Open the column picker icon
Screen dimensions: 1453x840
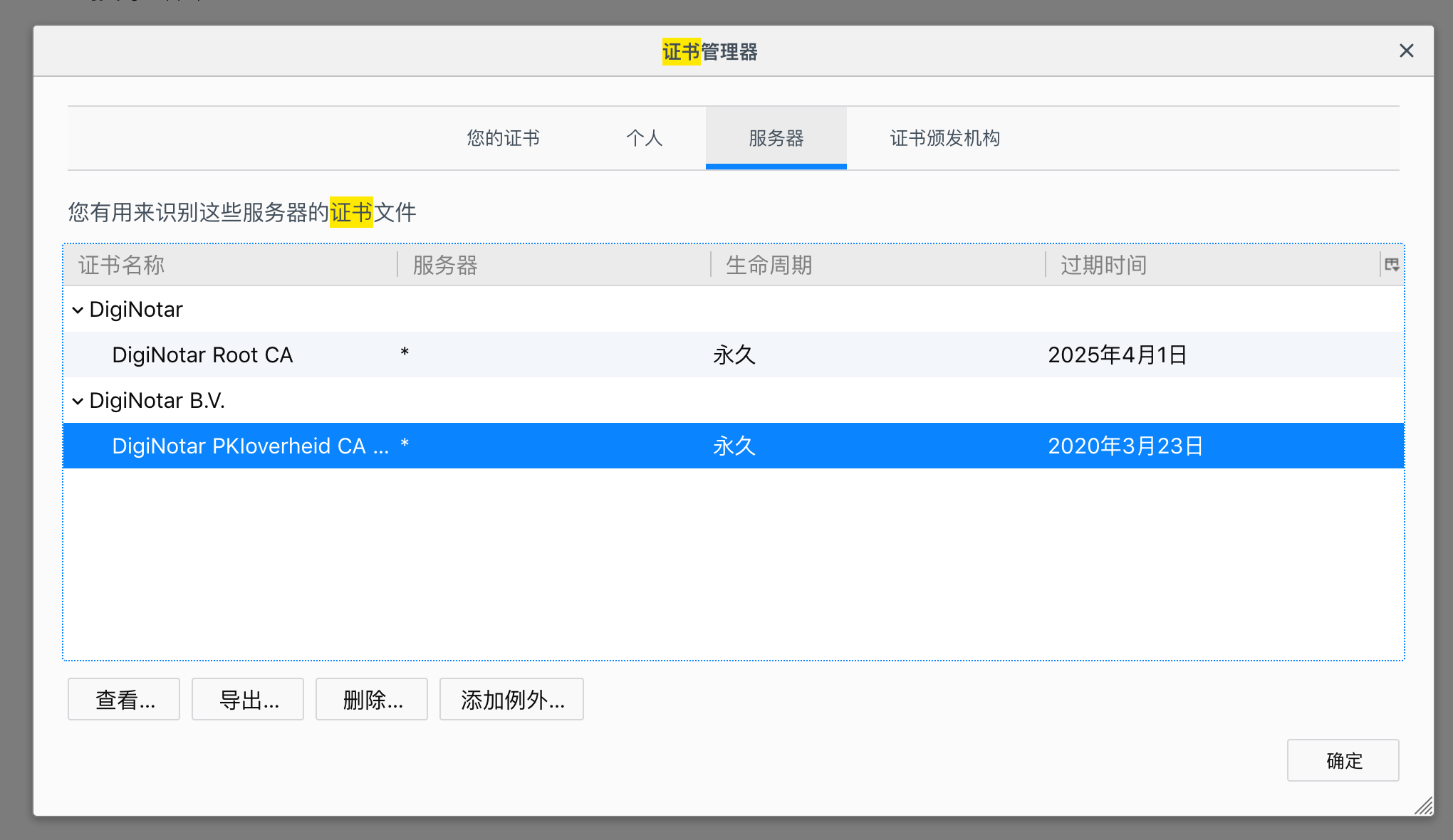point(1392,265)
